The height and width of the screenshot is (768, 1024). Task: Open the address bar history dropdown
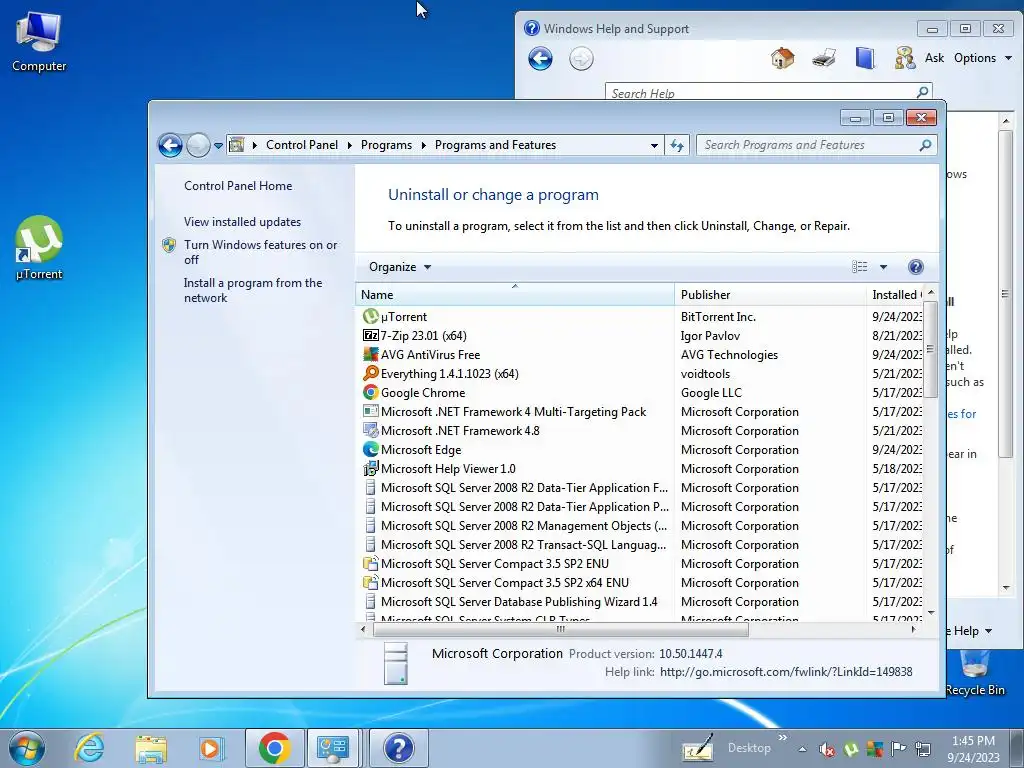point(654,146)
